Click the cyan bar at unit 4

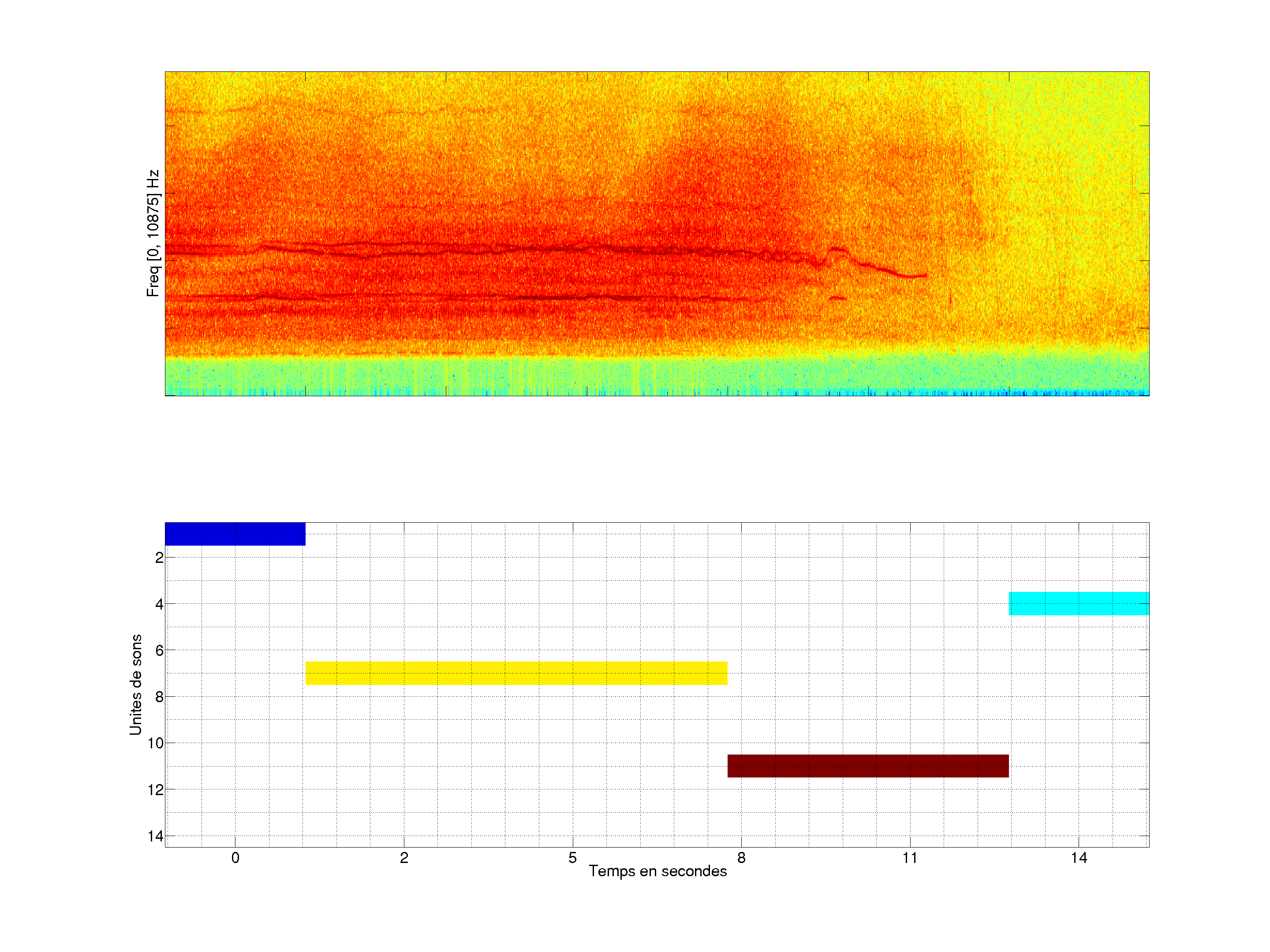coord(1079,604)
